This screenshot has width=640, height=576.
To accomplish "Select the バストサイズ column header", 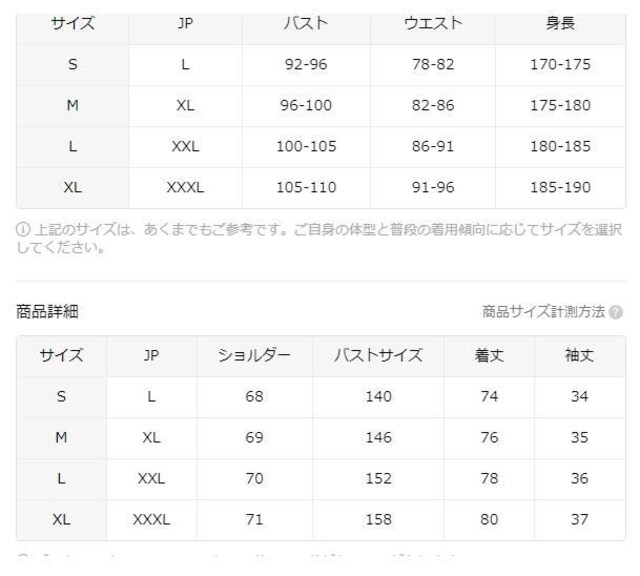I will (378, 356).
